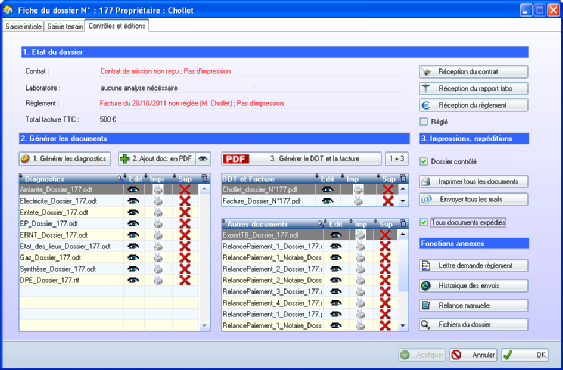This screenshot has width=563, height=370.
Task: Print ExportTB_Dossier_177.odt via printer icon
Action: 360,235
